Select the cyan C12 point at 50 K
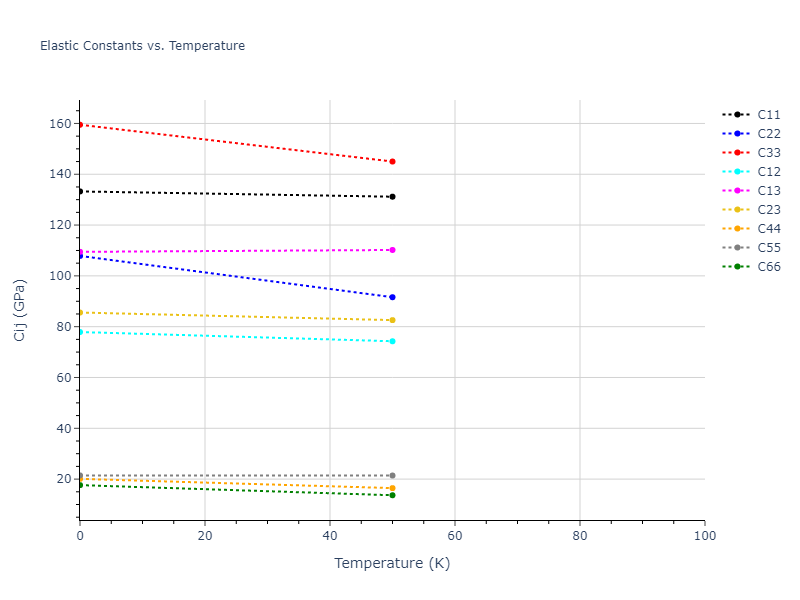 (392, 341)
